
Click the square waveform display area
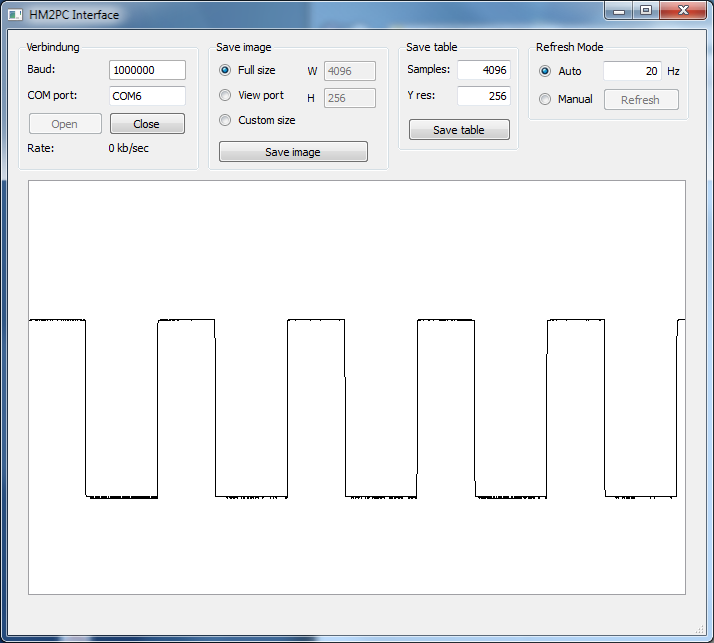(x=357, y=388)
